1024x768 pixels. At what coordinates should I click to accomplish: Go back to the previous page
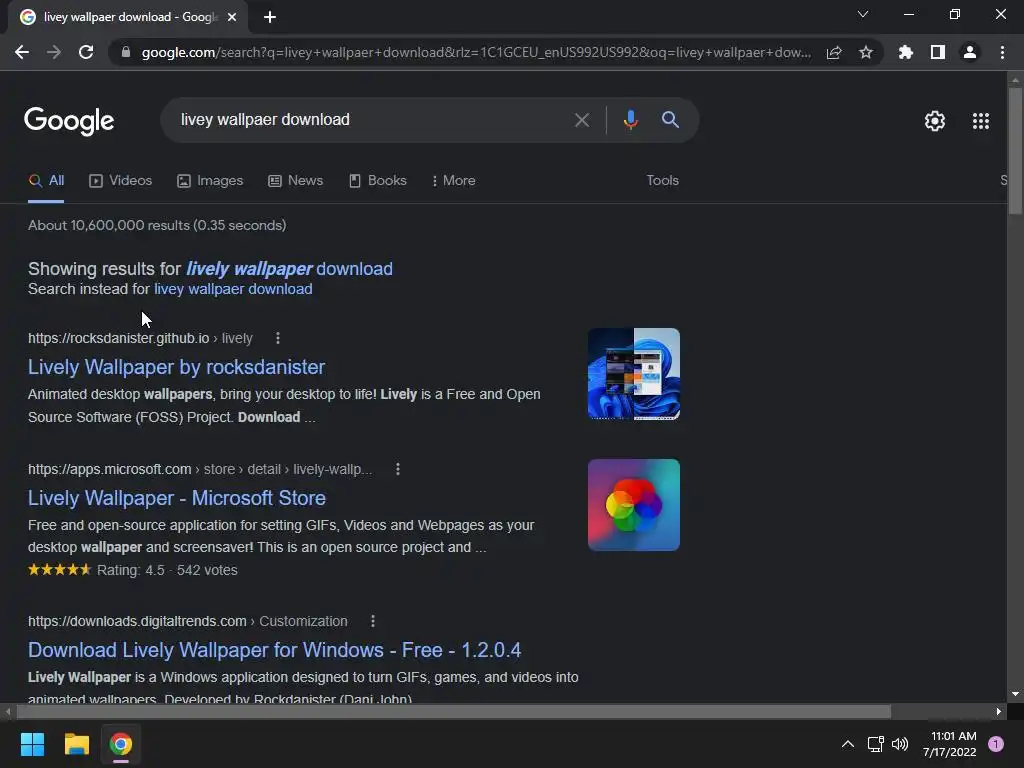click(22, 52)
